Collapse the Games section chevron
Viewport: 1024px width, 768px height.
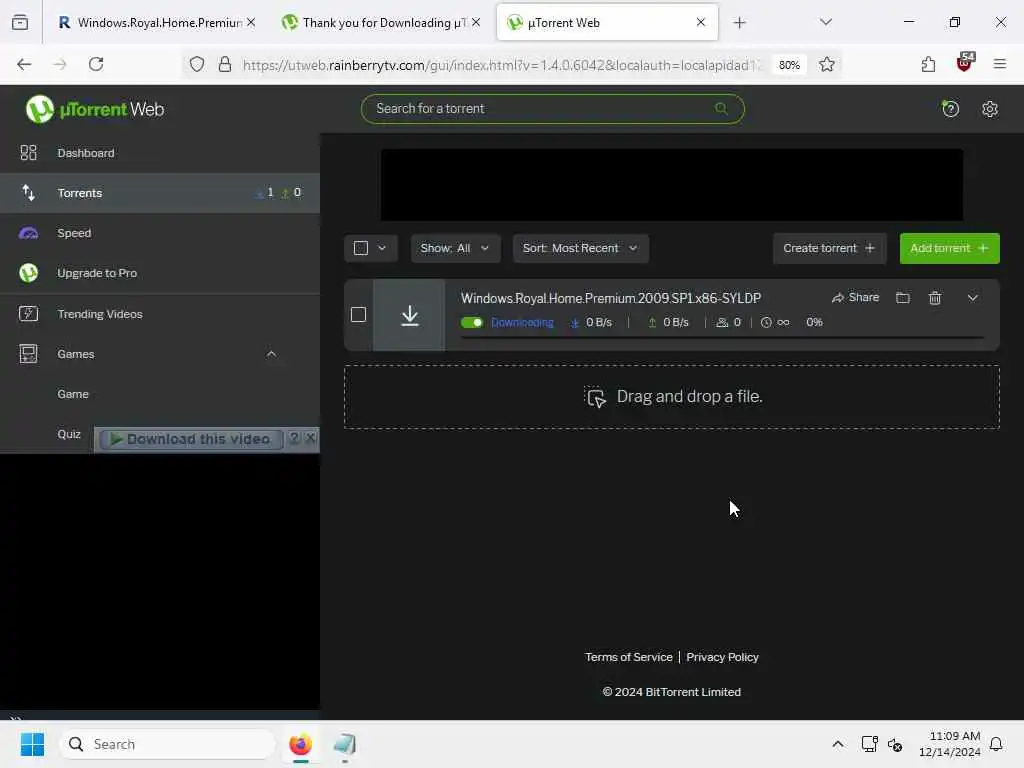pos(272,354)
